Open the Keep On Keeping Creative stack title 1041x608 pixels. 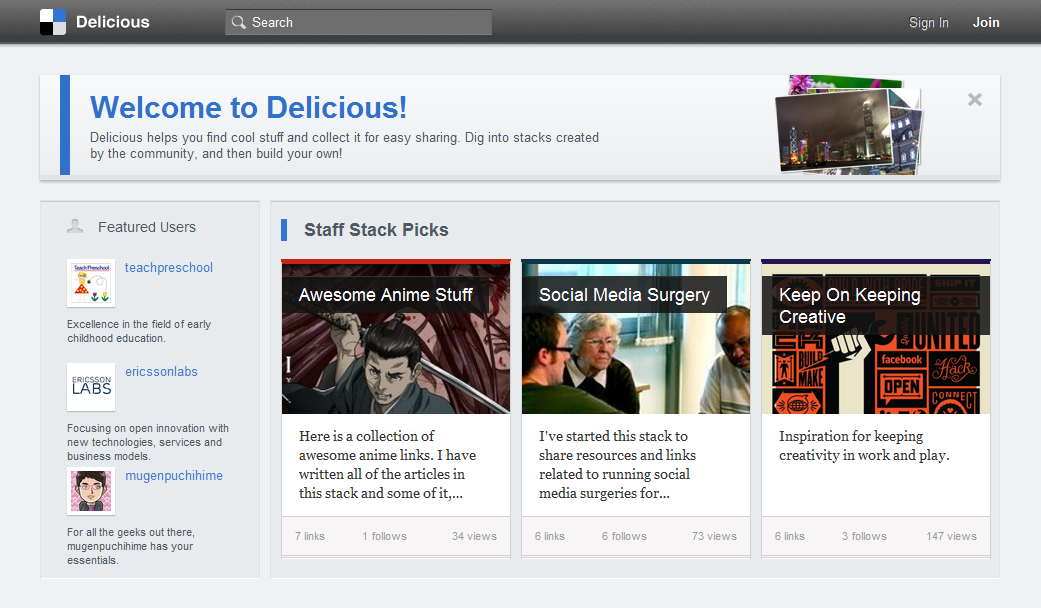(x=850, y=305)
